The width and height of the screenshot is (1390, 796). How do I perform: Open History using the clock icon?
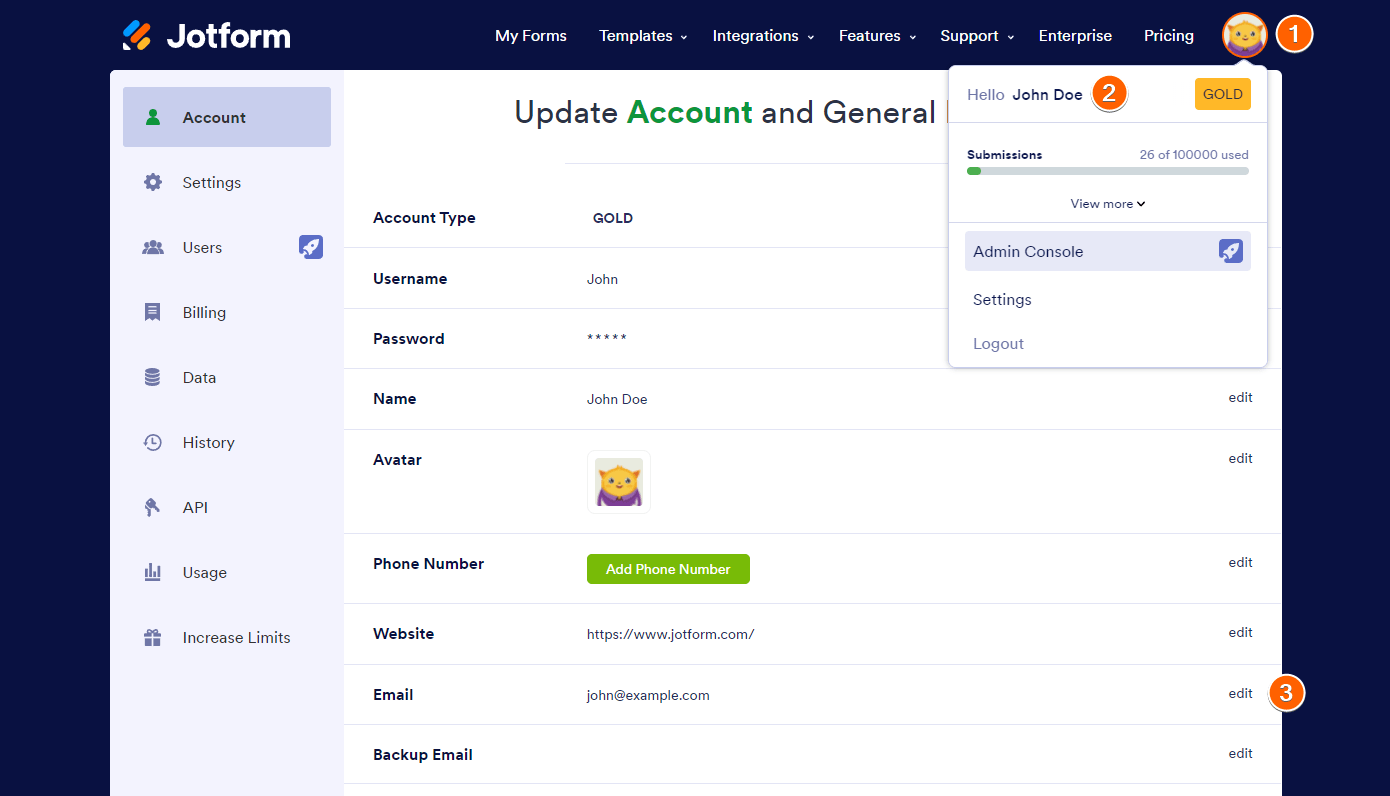[x=152, y=442]
